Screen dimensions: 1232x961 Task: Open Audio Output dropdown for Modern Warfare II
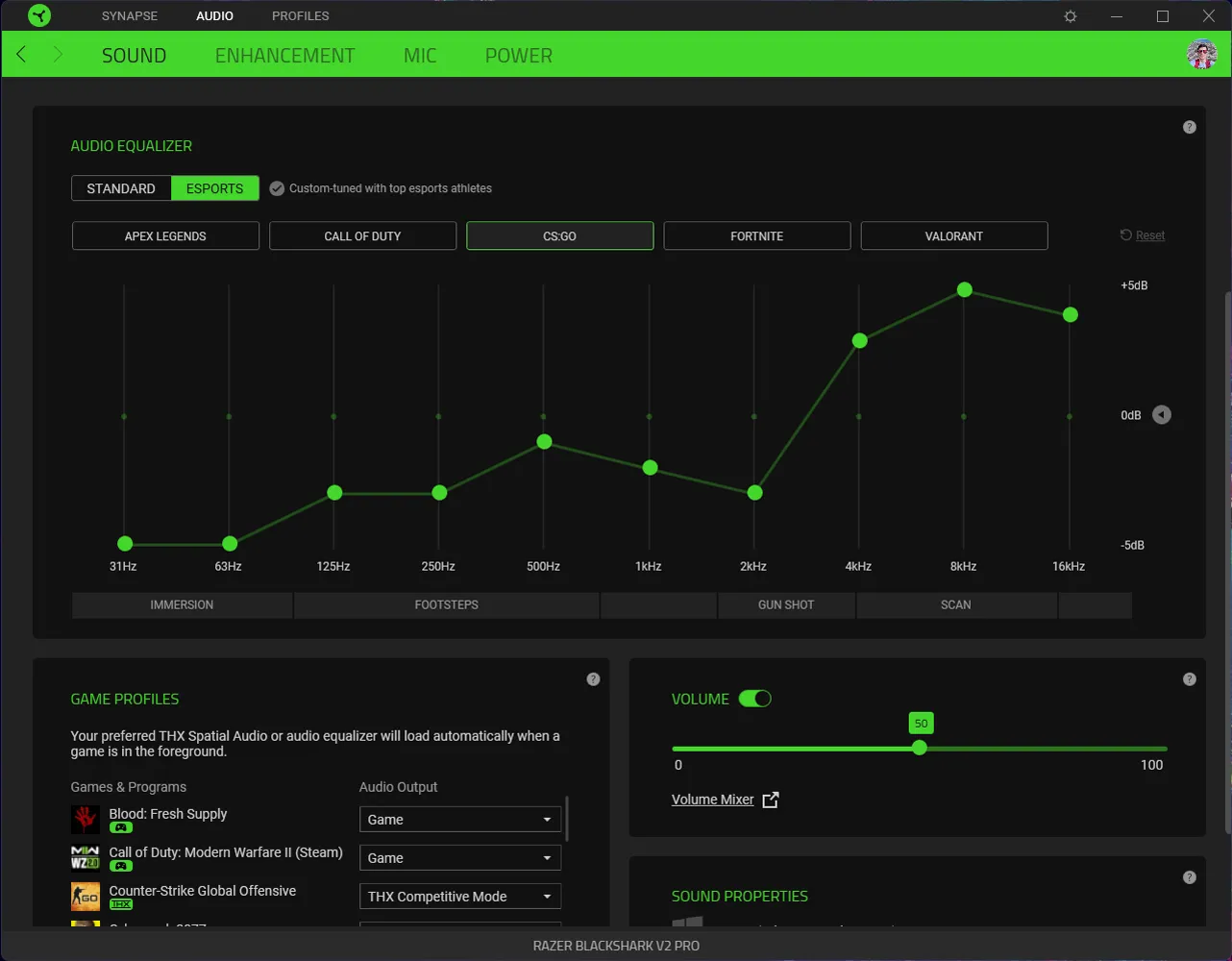[x=460, y=858]
